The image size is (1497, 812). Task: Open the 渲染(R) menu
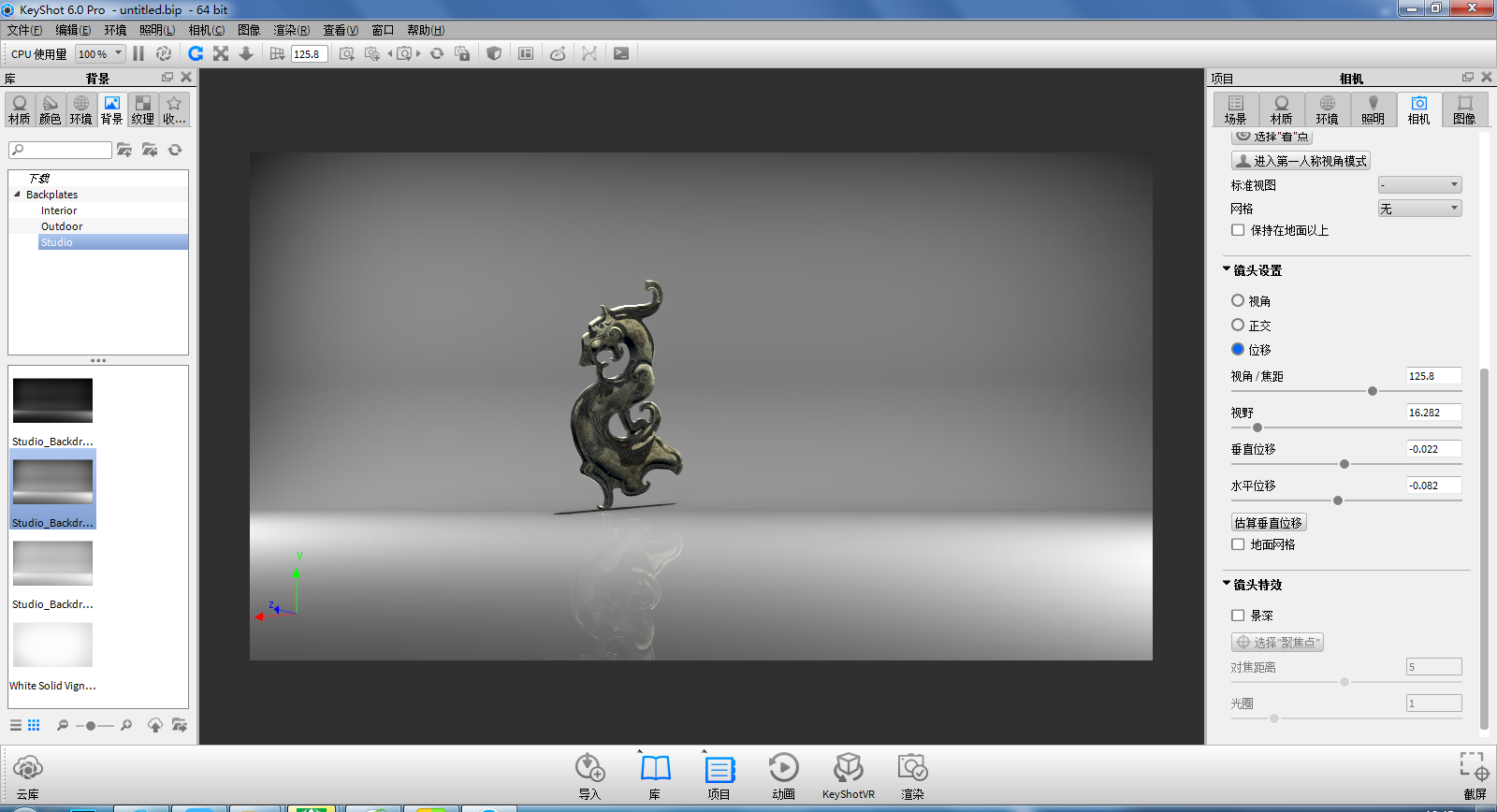click(x=291, y=30)
